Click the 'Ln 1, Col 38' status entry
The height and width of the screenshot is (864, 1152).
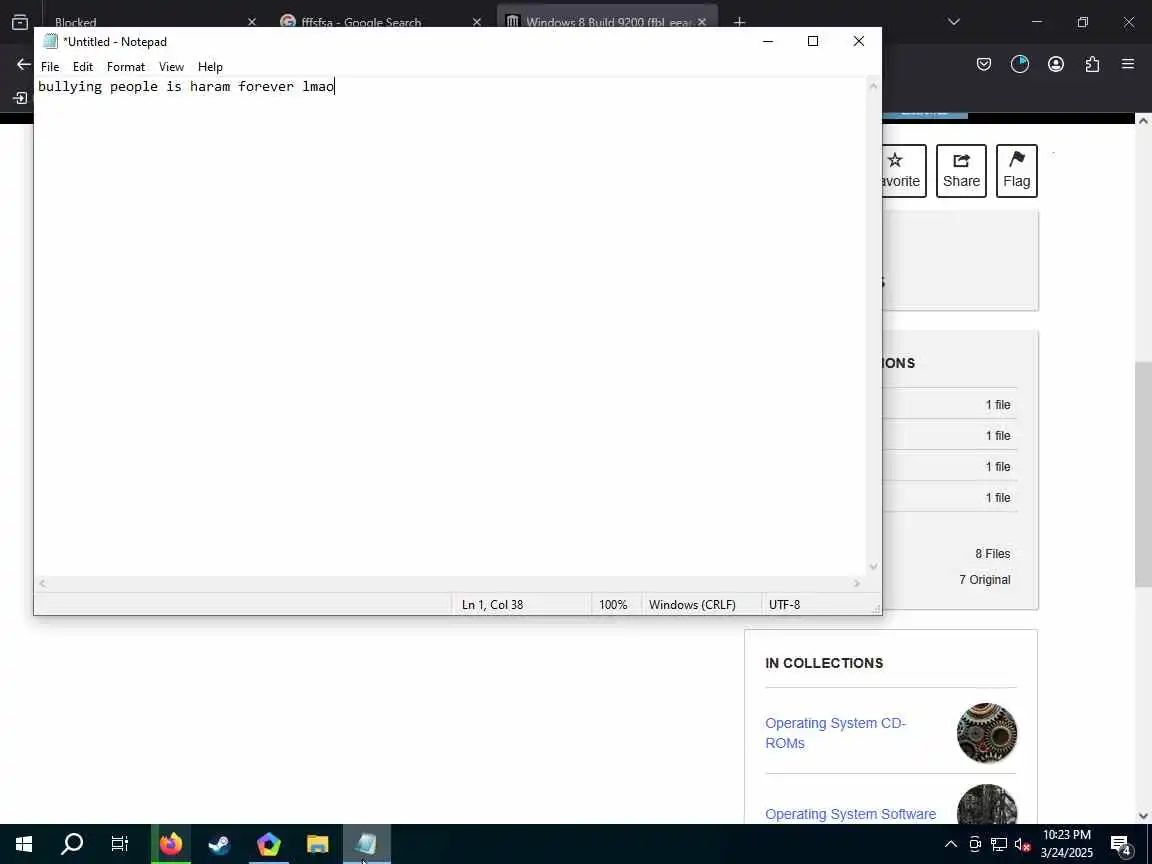click(x=492, y=605)
